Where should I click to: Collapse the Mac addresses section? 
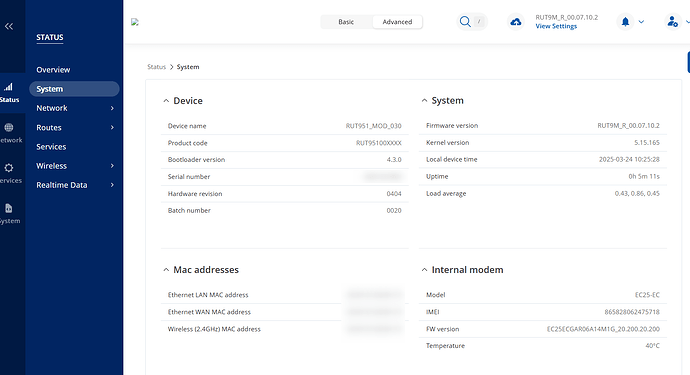166,270
